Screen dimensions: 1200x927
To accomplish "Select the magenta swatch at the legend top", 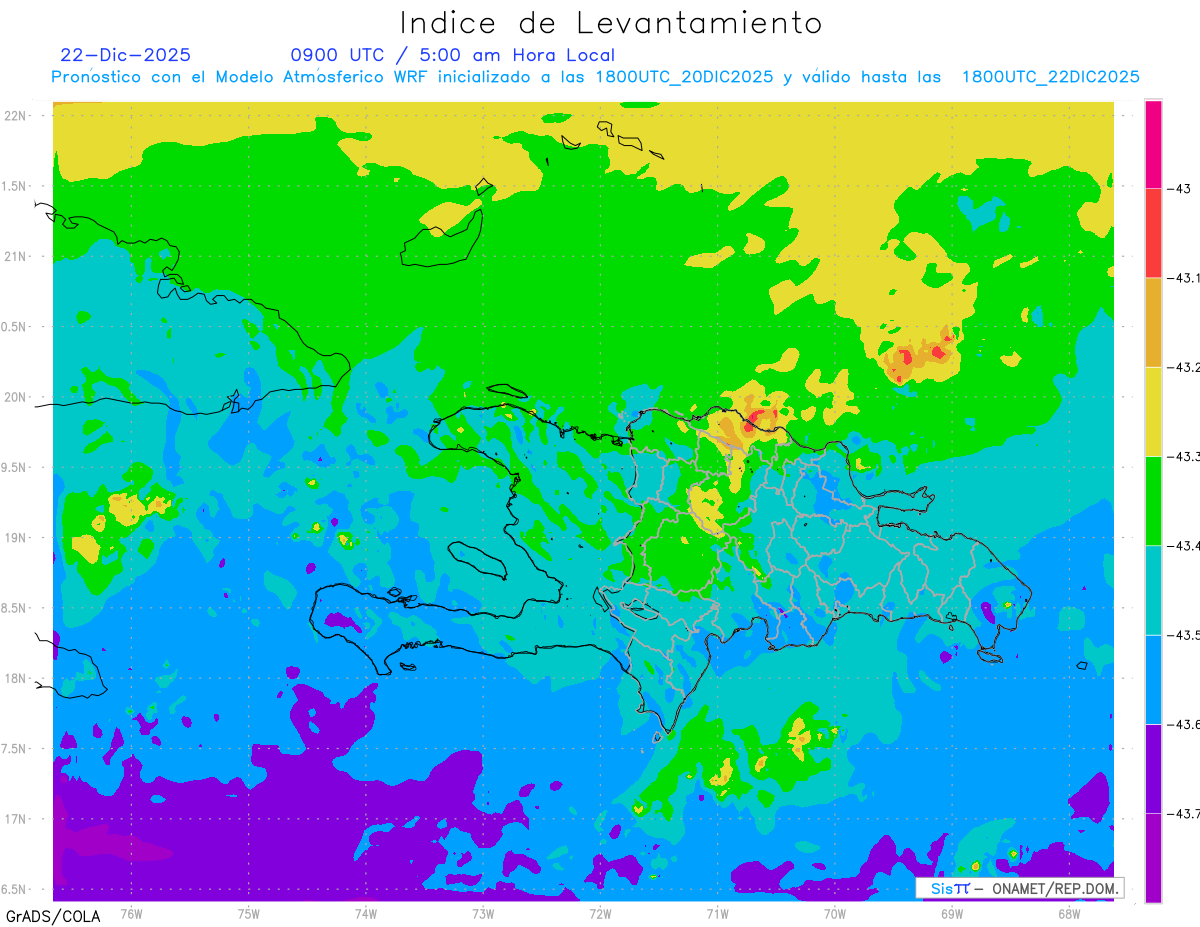I will click(x=1153, y=144).
